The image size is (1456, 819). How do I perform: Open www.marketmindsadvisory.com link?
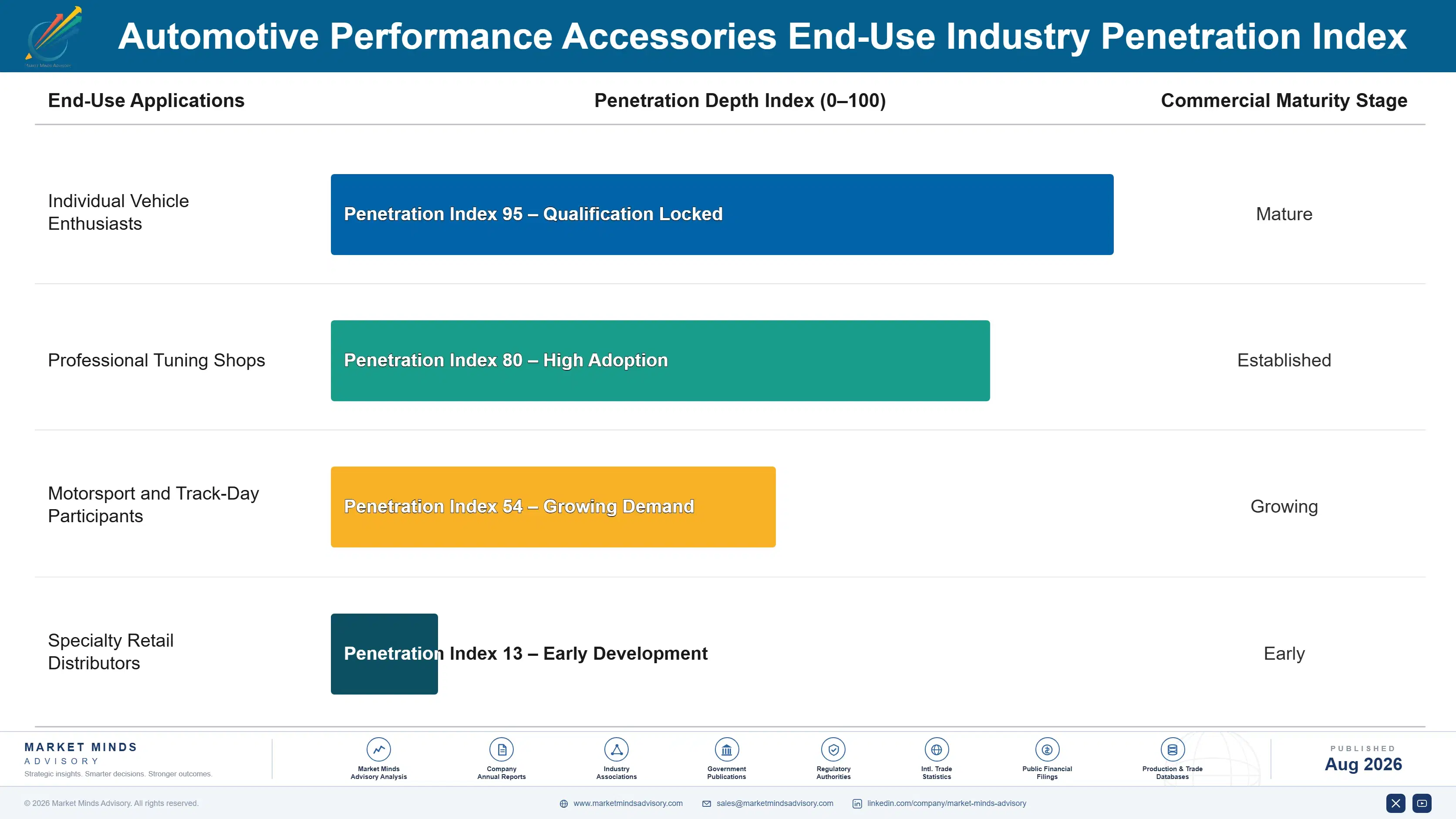(628, 803)
